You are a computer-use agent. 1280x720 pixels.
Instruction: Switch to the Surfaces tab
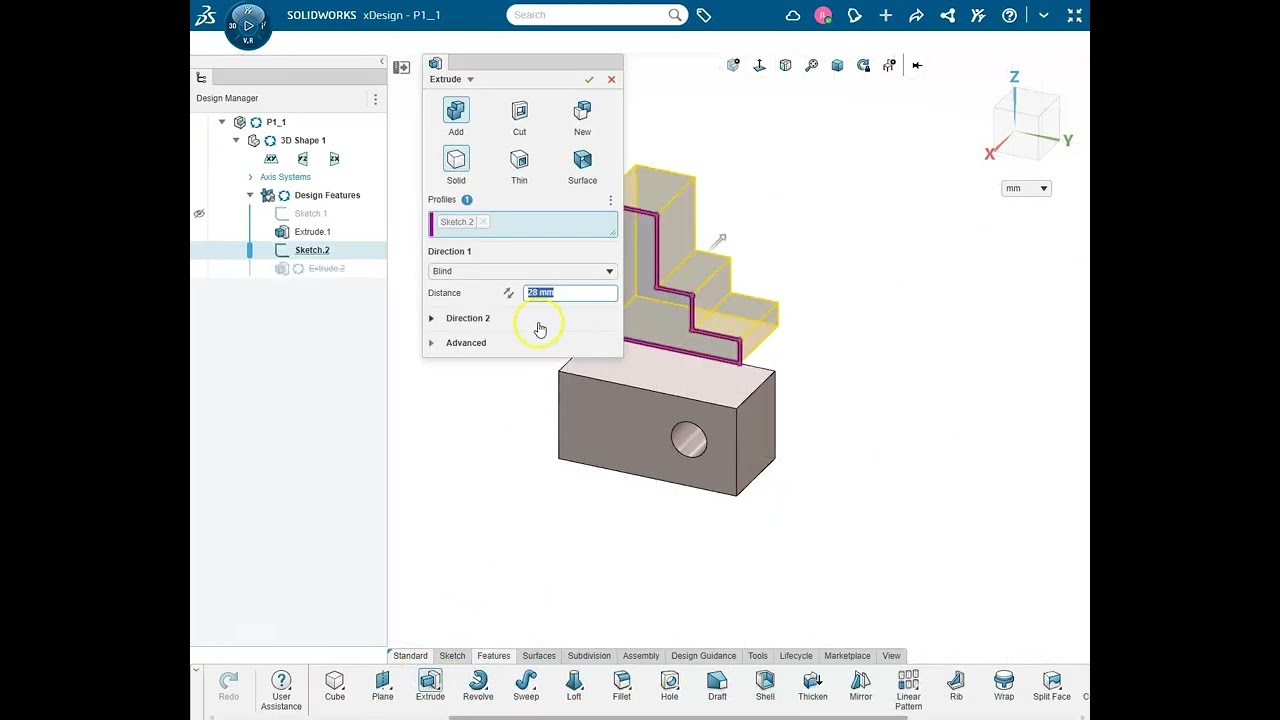coord(538,656)
